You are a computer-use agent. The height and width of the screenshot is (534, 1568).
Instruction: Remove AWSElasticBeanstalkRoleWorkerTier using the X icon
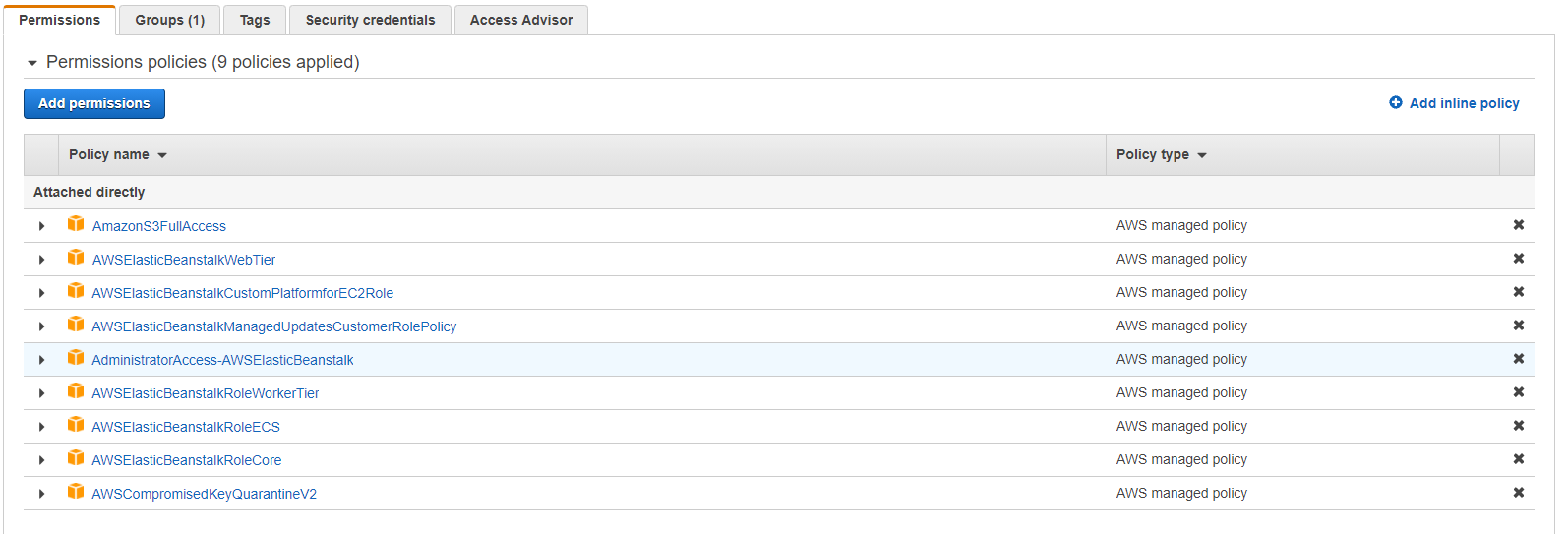[1519, 392]
